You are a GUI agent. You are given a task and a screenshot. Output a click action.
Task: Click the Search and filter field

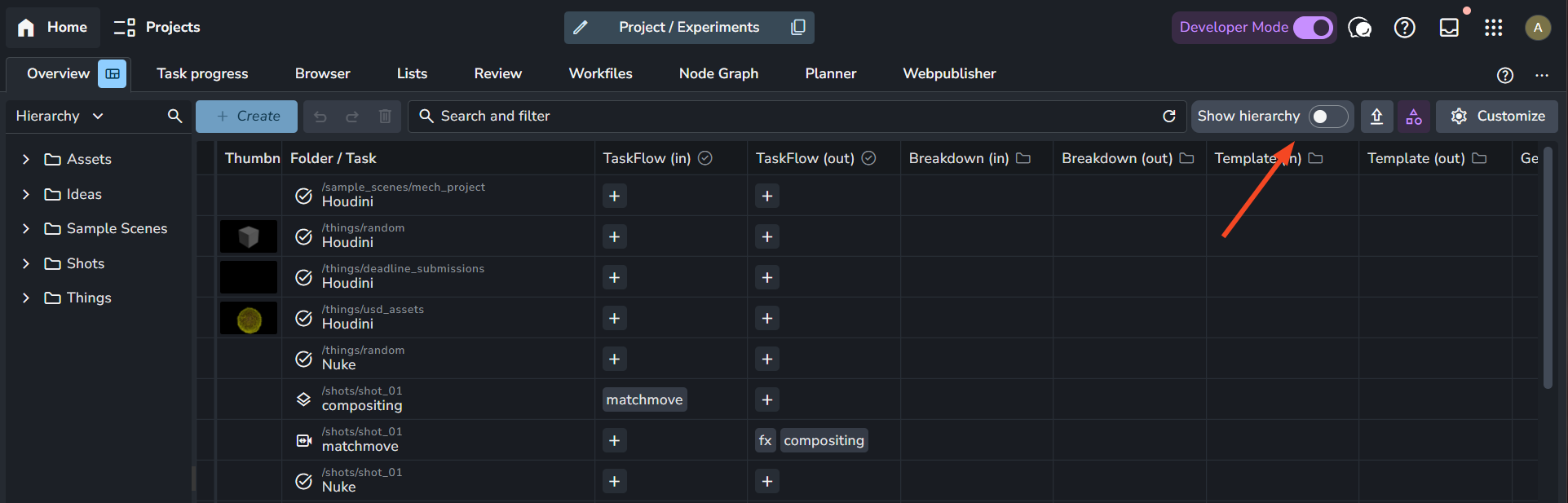pos(783,117)
